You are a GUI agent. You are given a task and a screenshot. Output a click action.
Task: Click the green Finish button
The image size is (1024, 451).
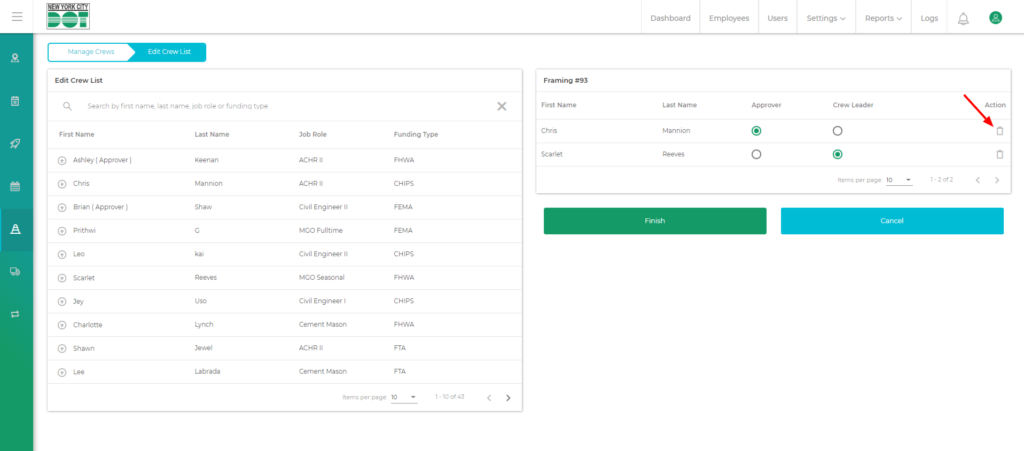pos(655,221)
